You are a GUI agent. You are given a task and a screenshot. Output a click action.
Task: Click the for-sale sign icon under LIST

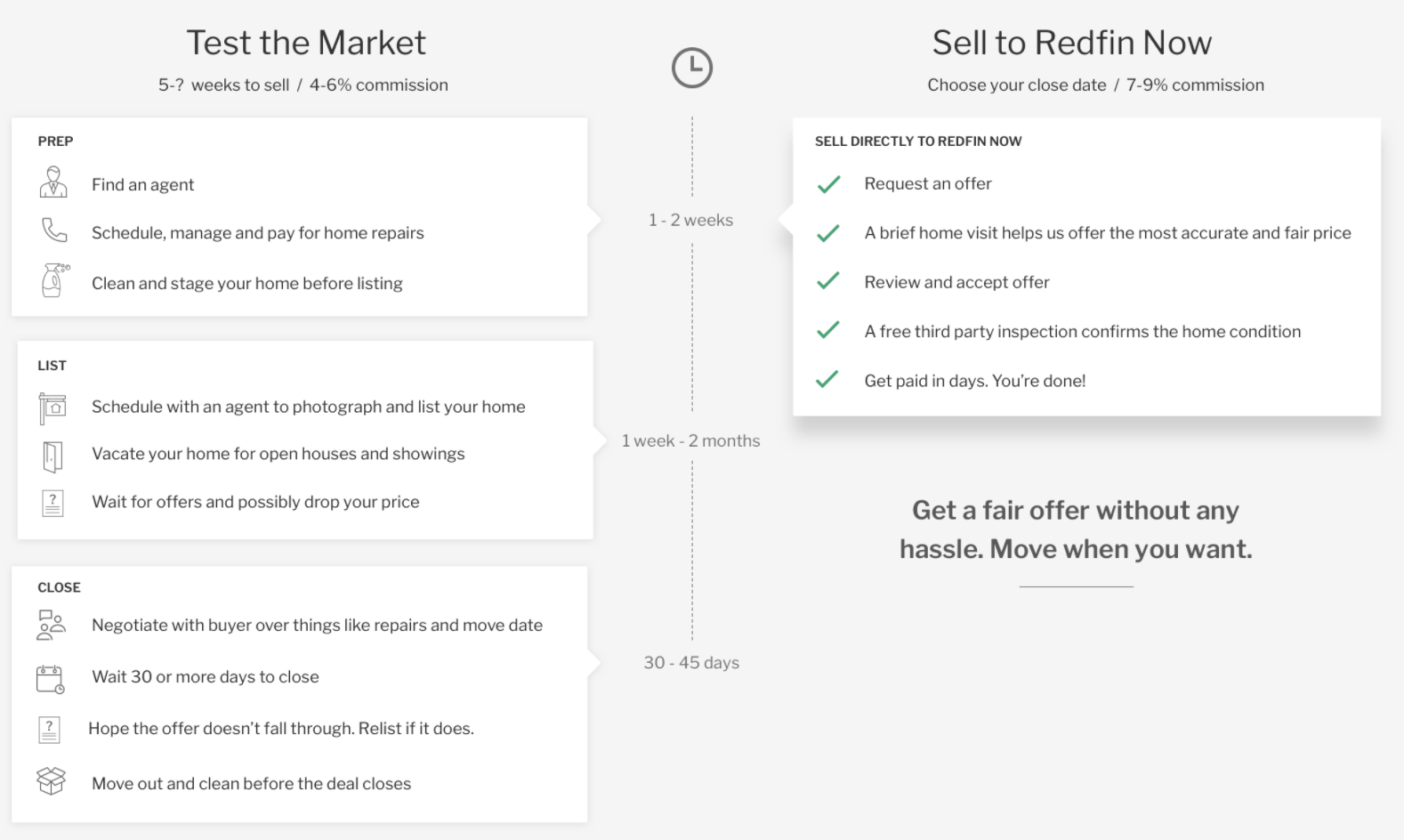[52, 408]
